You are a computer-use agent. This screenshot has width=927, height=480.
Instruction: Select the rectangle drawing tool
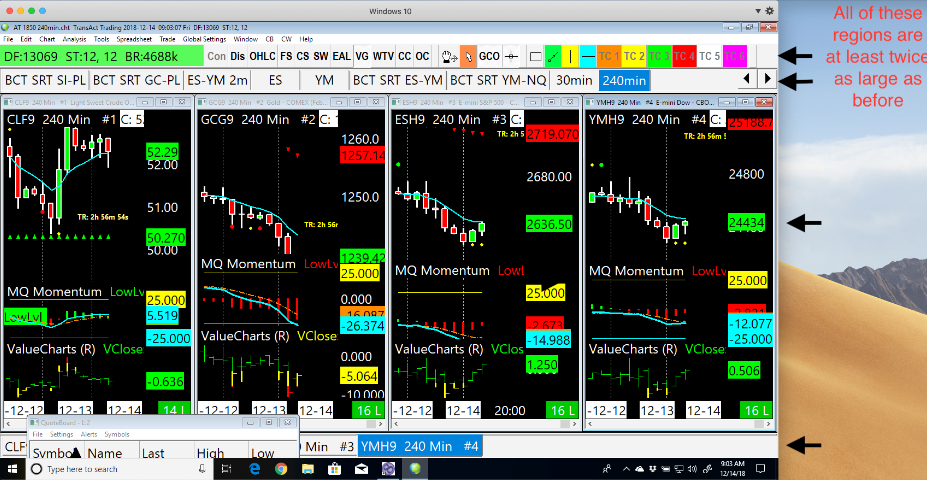[536, 57]
